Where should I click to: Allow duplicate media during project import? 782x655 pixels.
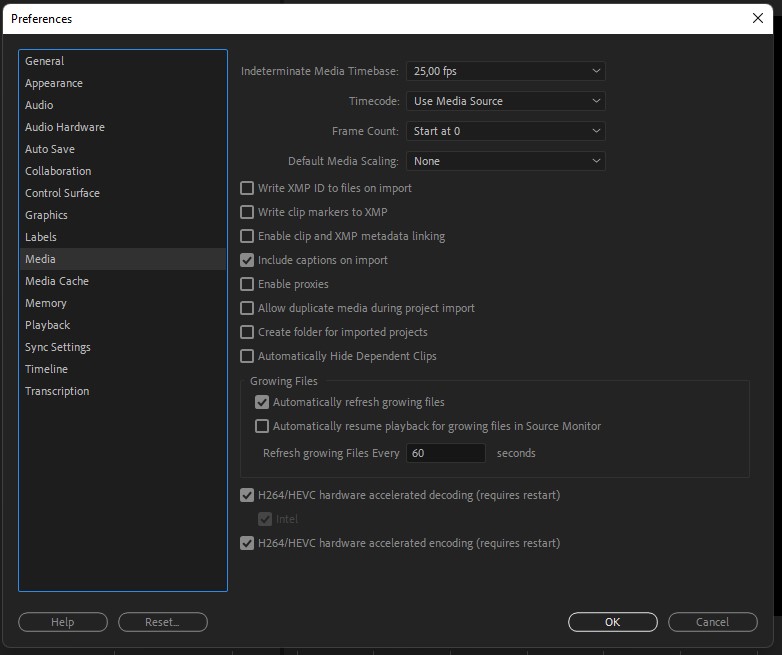[x=247, y=307]
